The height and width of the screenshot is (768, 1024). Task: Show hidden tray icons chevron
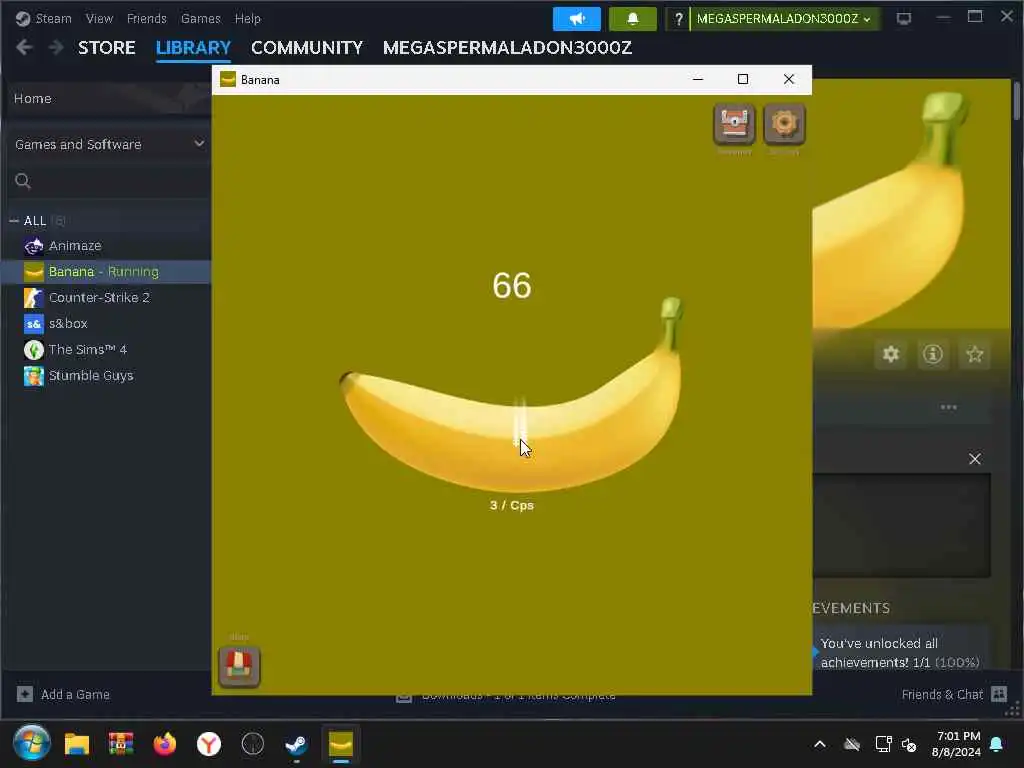coord(820,744)
